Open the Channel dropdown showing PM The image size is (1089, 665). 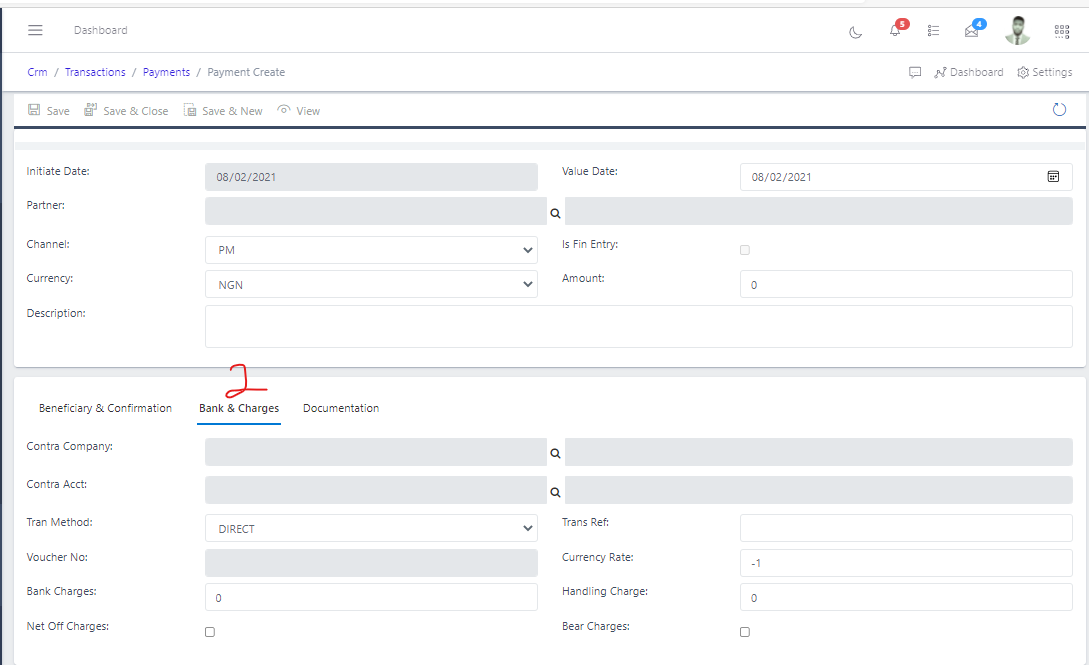(370, 249)
